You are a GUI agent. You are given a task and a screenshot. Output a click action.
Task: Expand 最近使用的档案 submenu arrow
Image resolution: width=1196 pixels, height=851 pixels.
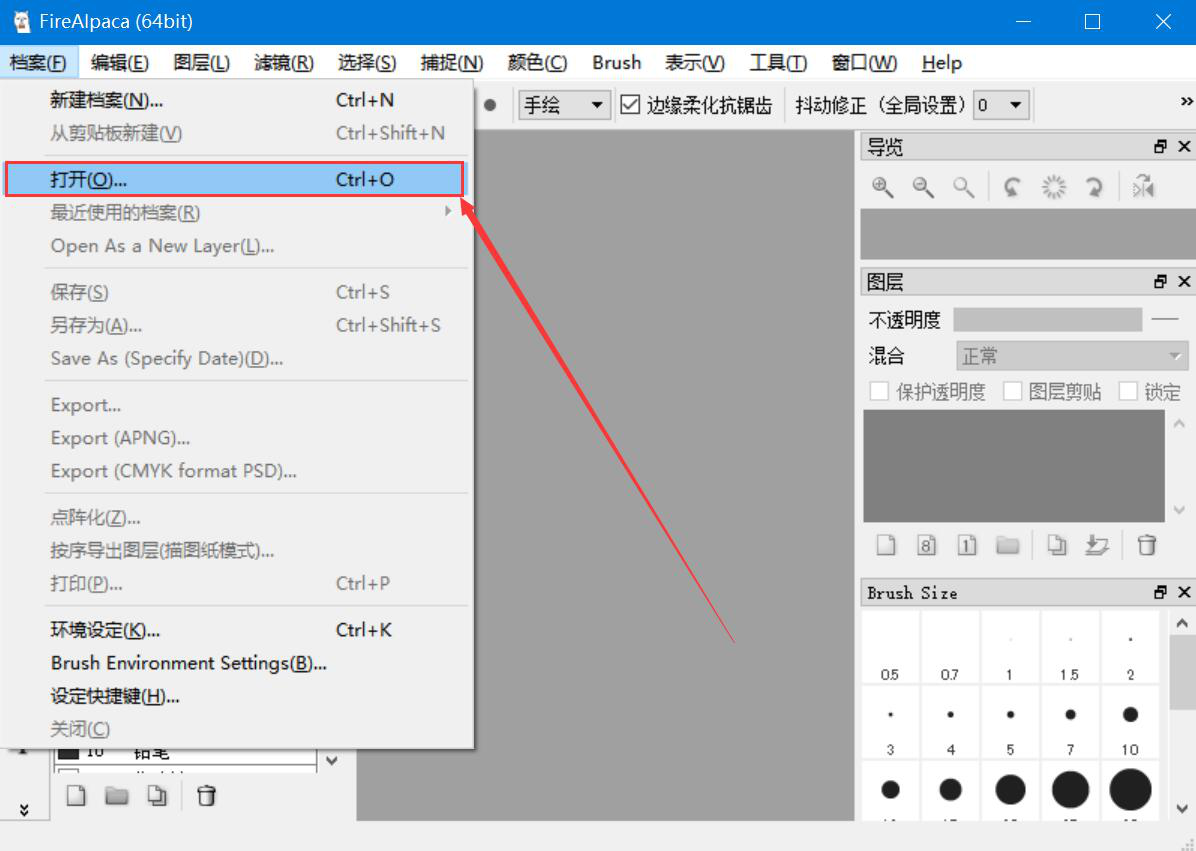448,211
